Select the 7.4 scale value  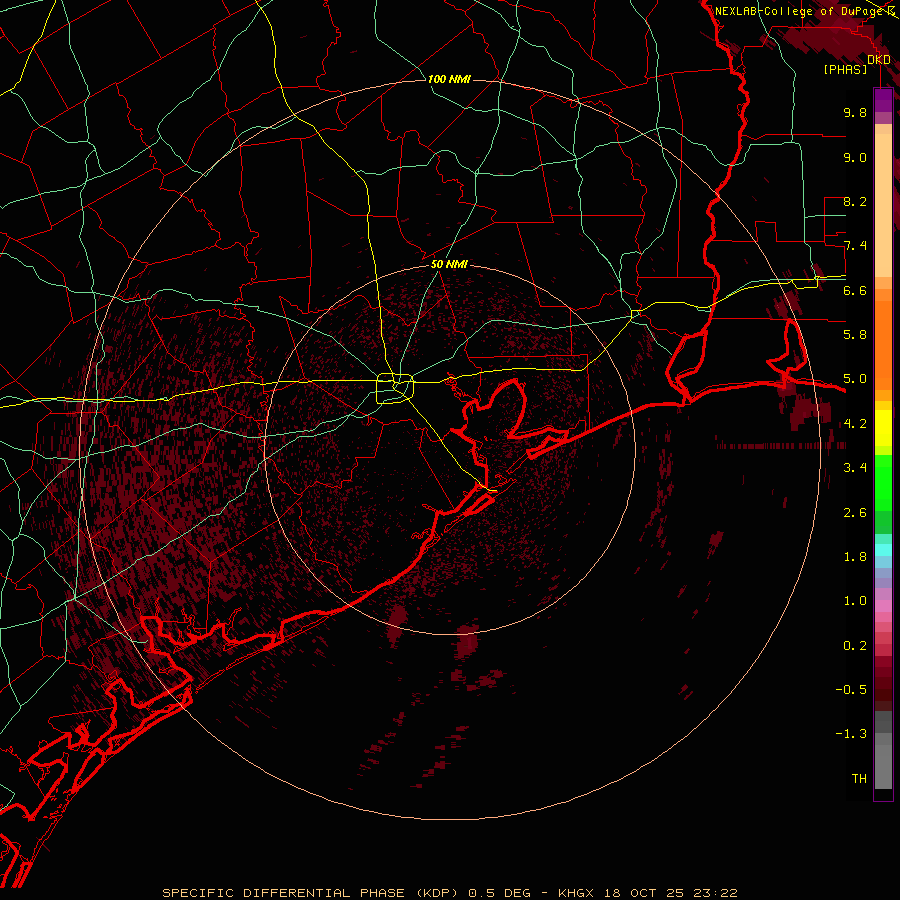[x=855, y=246]
